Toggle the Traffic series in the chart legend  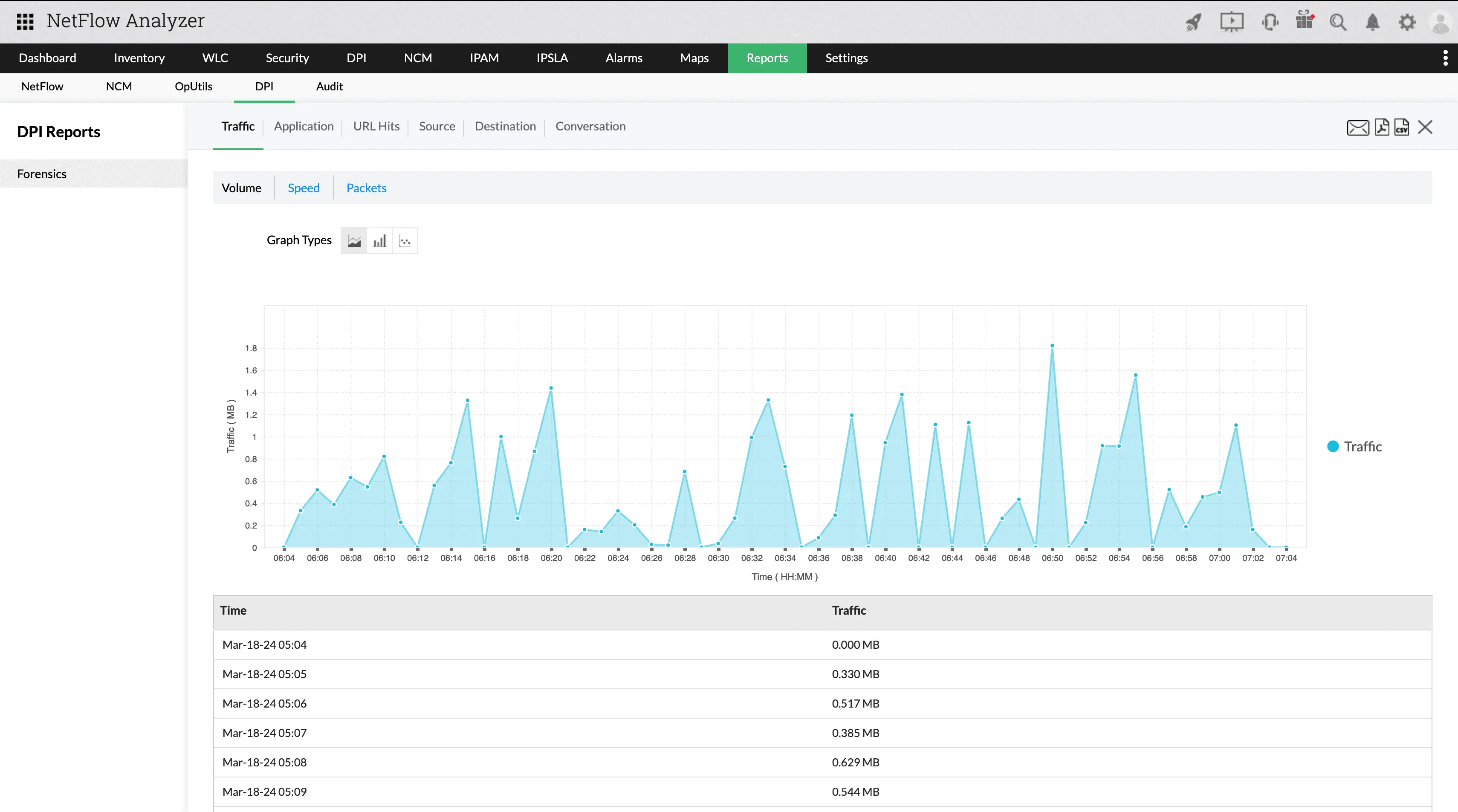pyautogui.click(x=1354, y=446)
